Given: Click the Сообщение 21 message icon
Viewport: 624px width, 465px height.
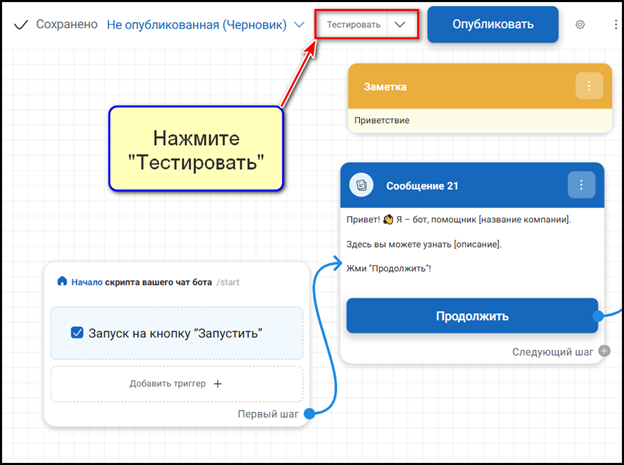Looking at the screenshot, I should [x=360, y=185].
